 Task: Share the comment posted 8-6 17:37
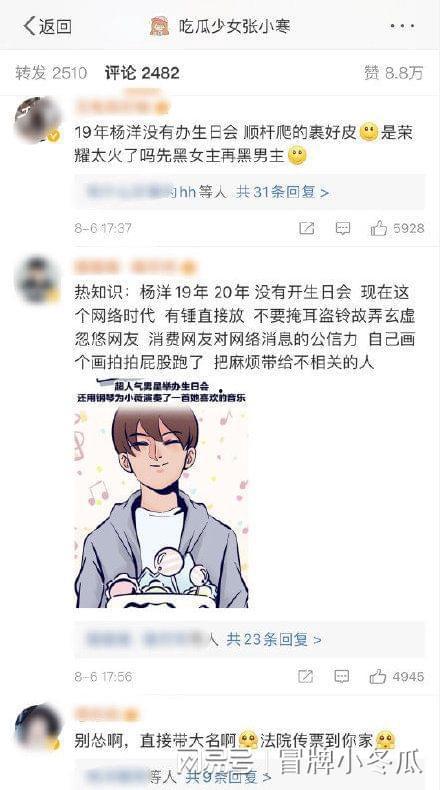tap(306, 229)
